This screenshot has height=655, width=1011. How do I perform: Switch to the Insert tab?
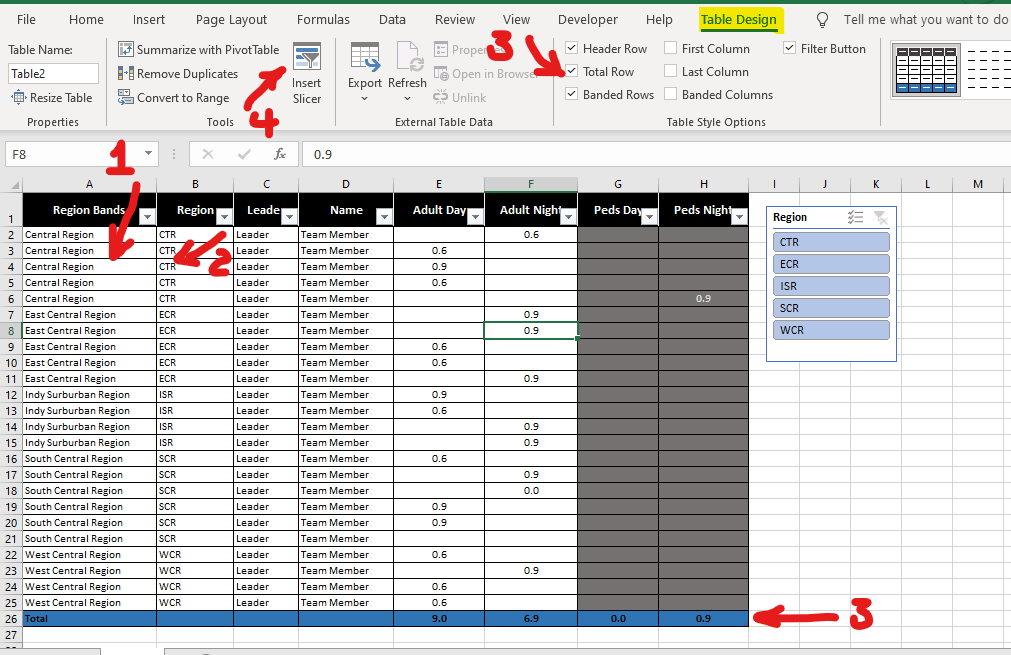coord(149,19)
